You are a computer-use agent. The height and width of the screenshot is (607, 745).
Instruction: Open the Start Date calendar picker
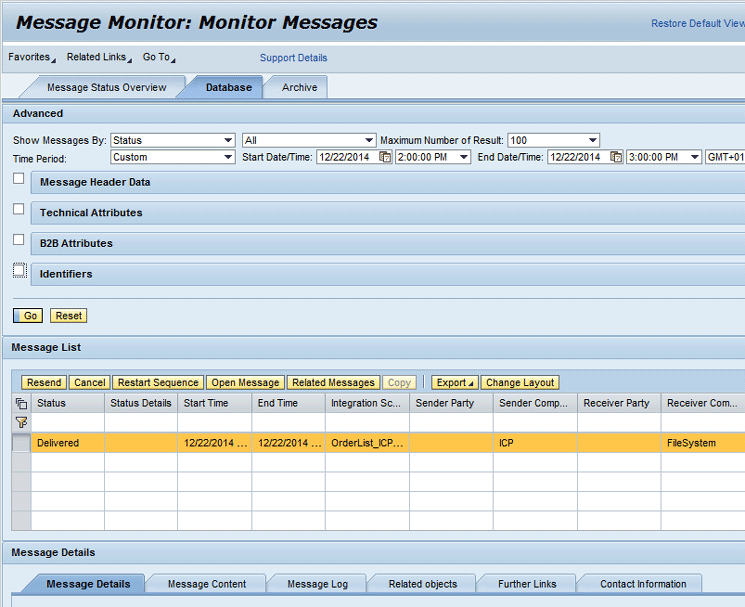tap(385, 157)
